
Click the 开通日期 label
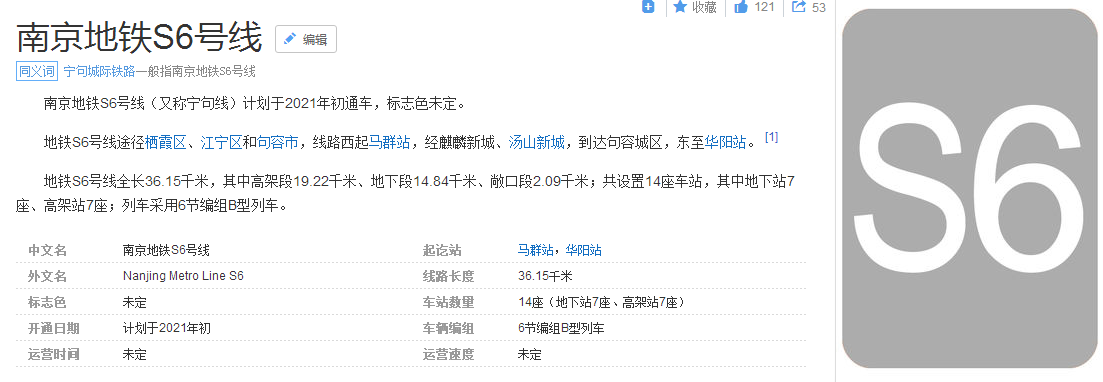pyautogui.click(x=53, y=329)
